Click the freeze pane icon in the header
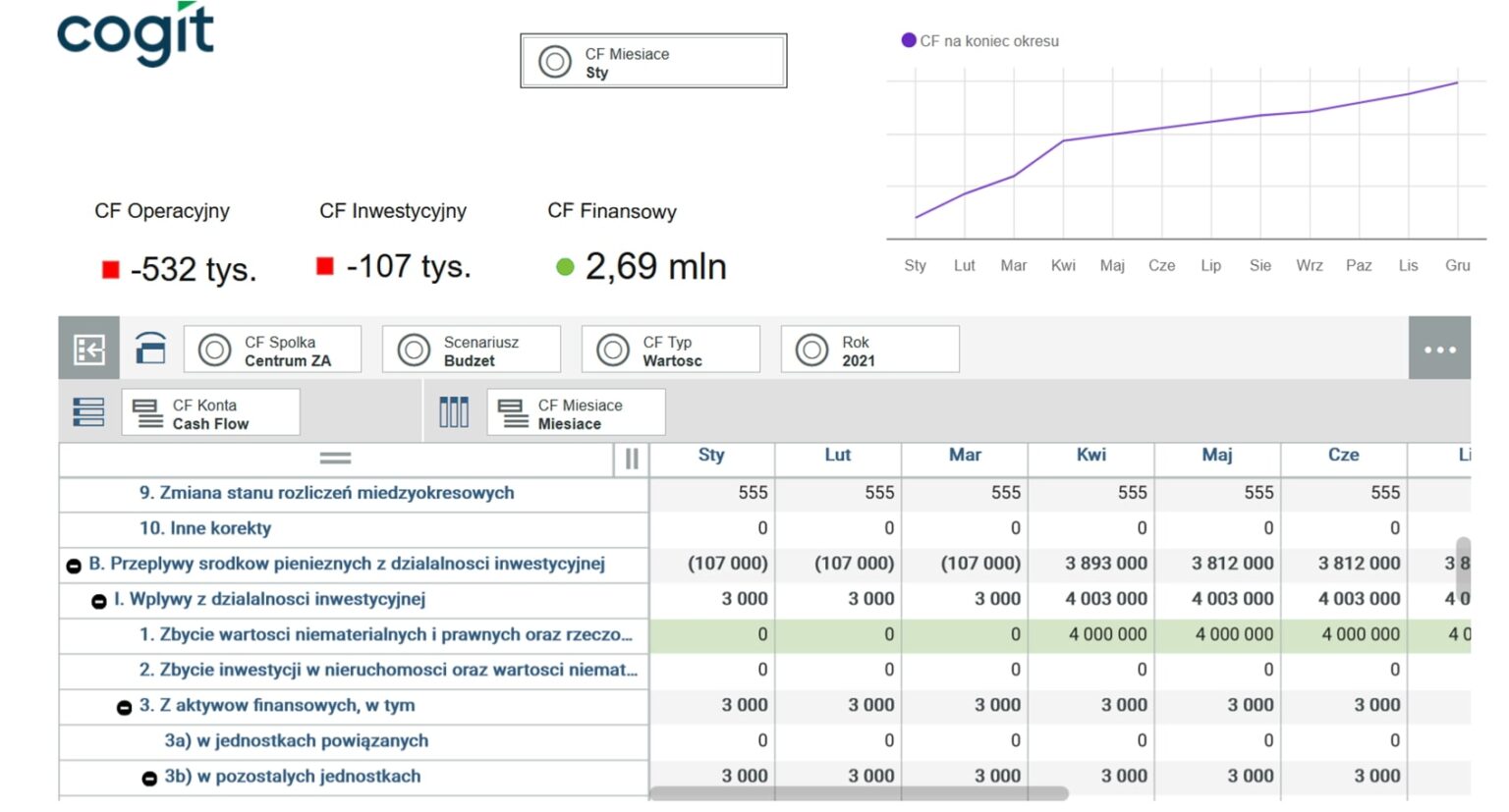The width and height of the screenshot is (1509, 812). [631, 459]
